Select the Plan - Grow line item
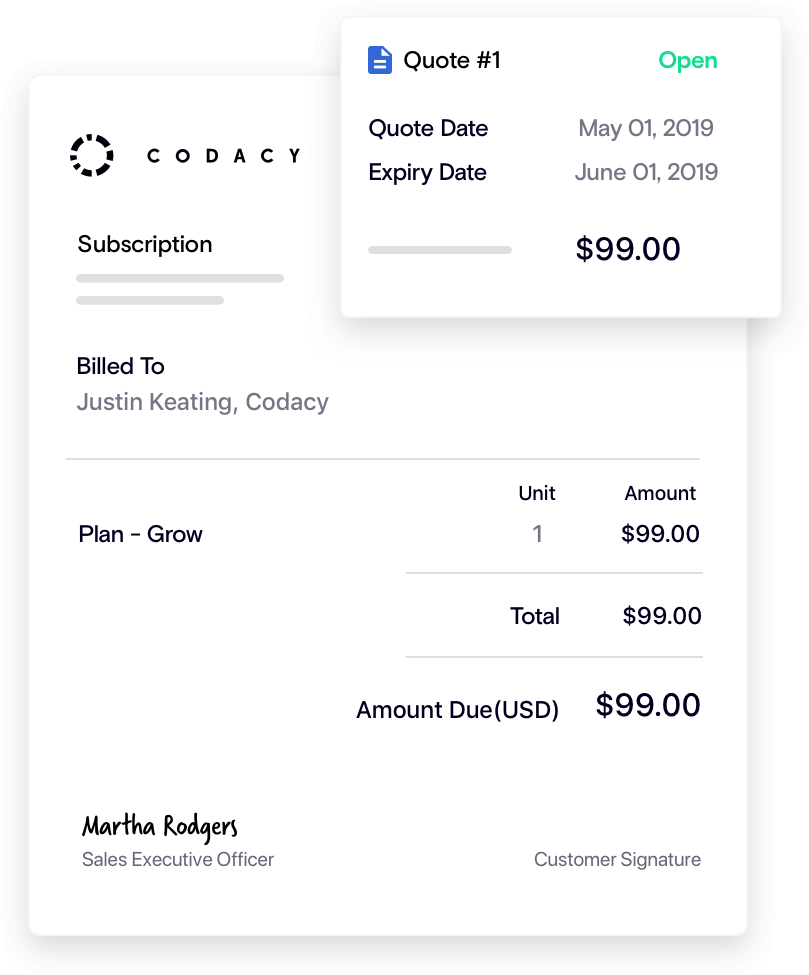This screenshot has height=975, width=809. click(141, 534)
